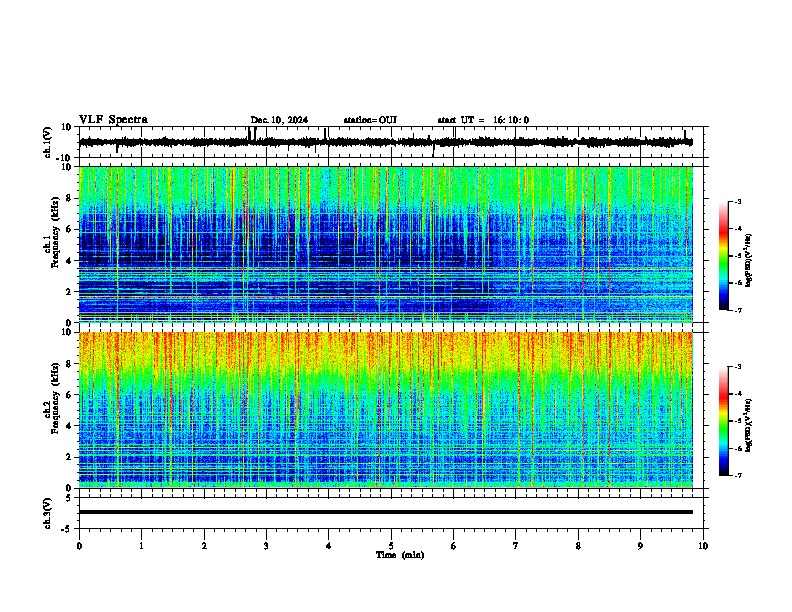Click the log(PSD) label beside ch.1 colorbar
The image size is (792, 612).
pyautogui.click(x=749, y=261)
